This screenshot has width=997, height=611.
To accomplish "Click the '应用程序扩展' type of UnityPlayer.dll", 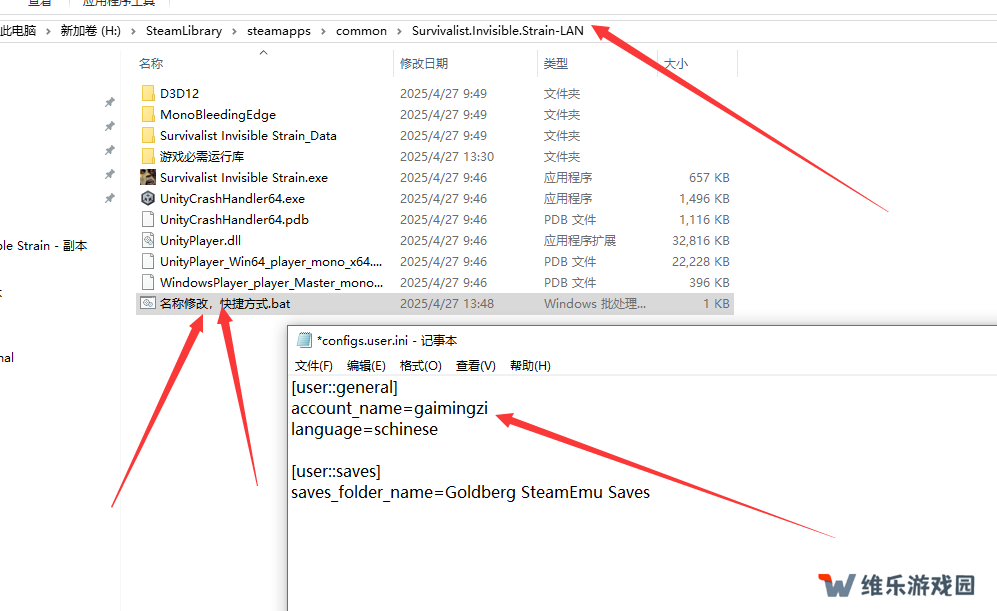I will click(580, 240).
